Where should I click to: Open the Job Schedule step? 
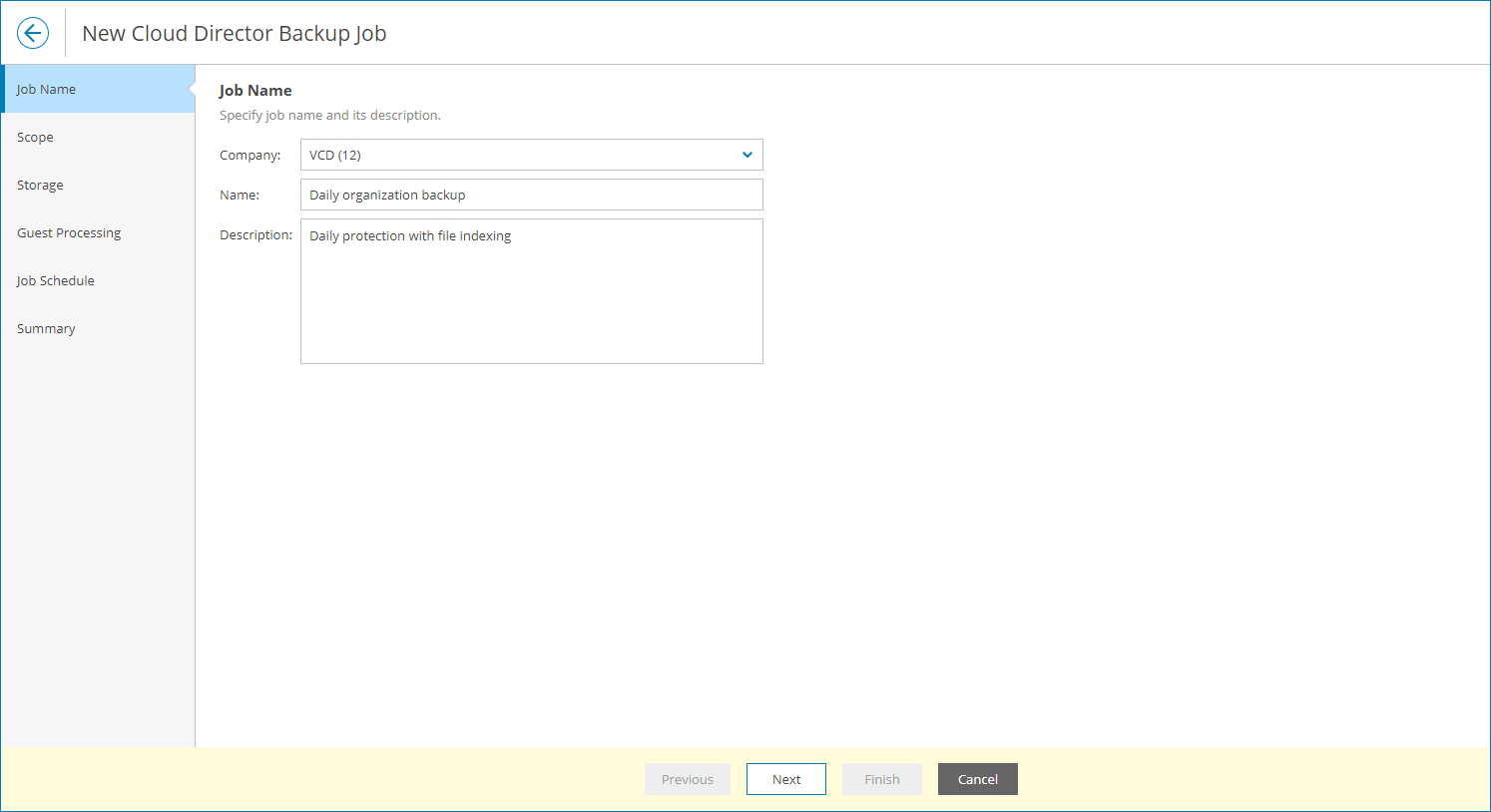(98, 280)
